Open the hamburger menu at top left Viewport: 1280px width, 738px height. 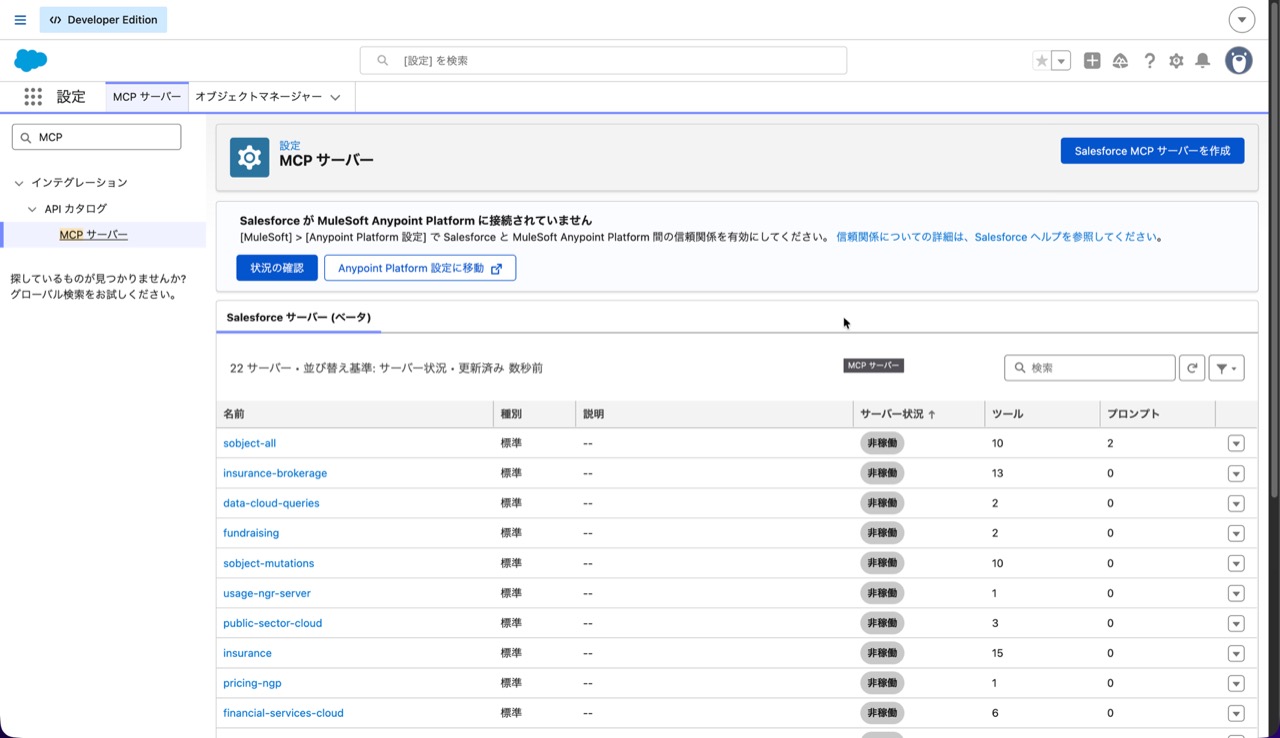[20, 20]
